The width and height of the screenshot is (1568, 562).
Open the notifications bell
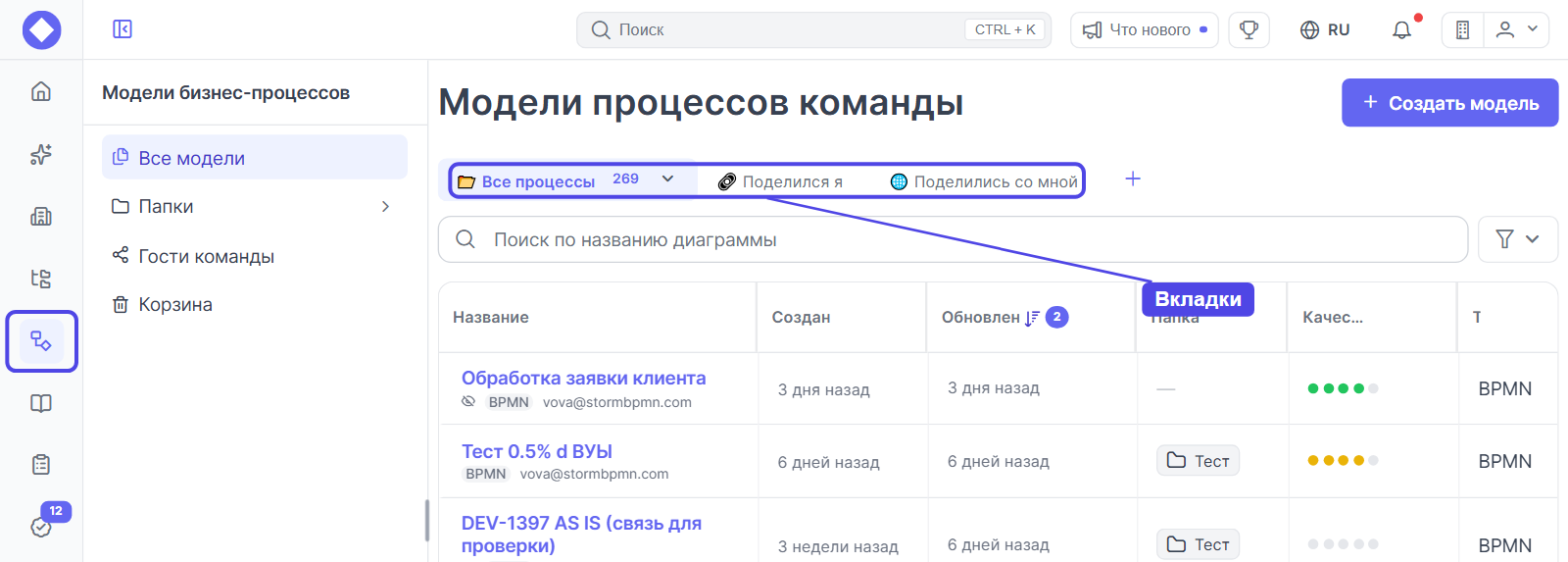coord(1402,29)
